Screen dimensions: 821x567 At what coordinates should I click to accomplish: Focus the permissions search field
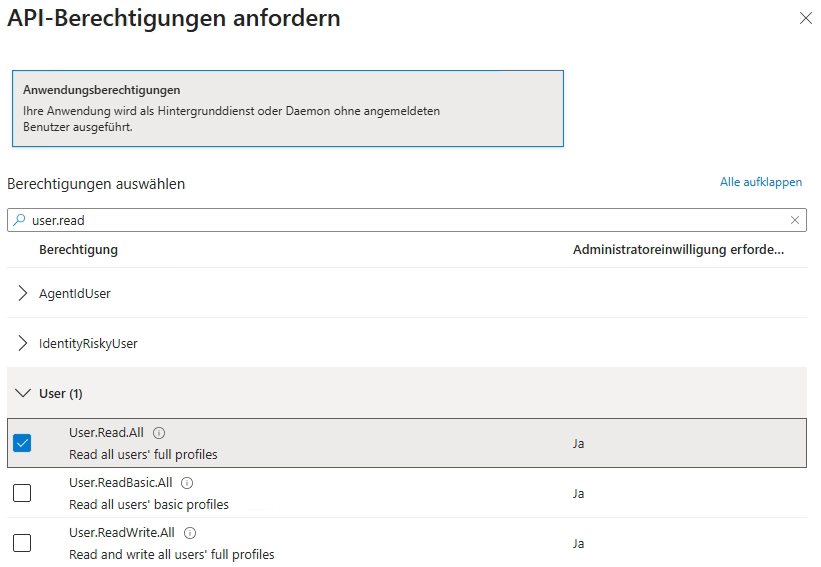(400, 220)
